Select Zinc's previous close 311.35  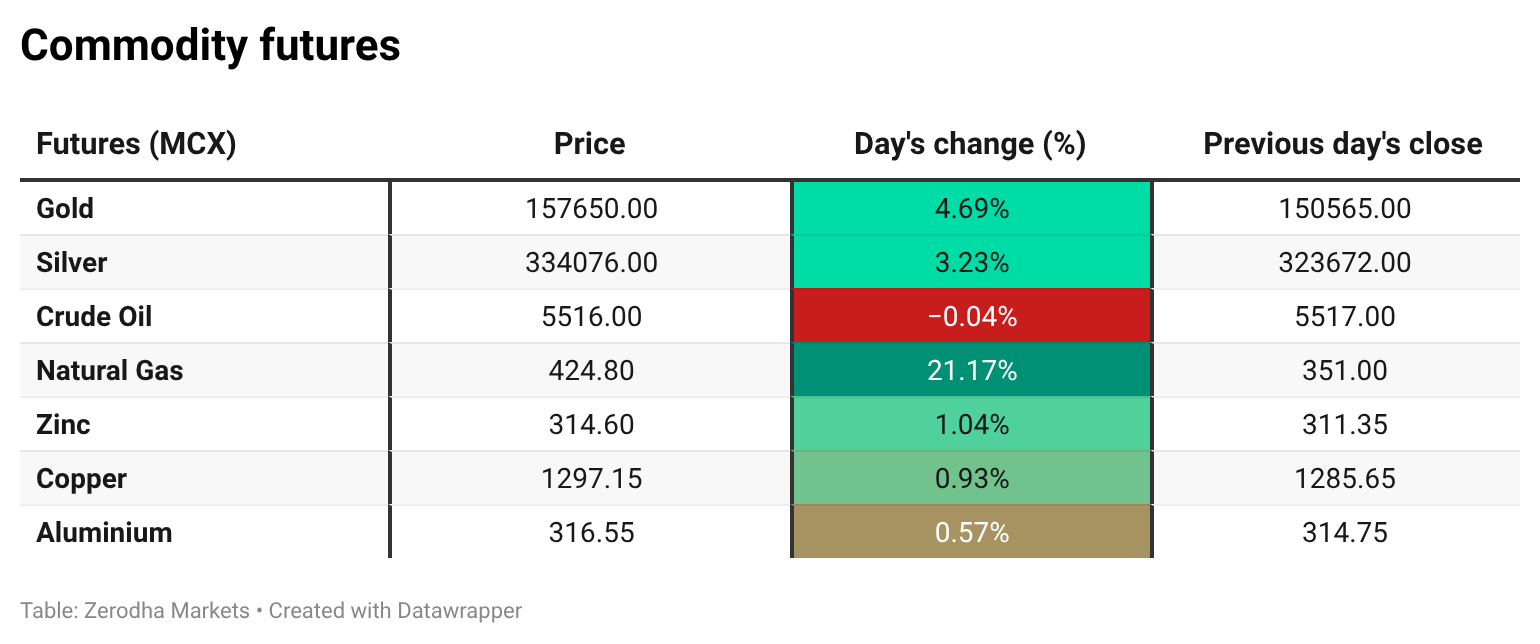coord(1345,425)
